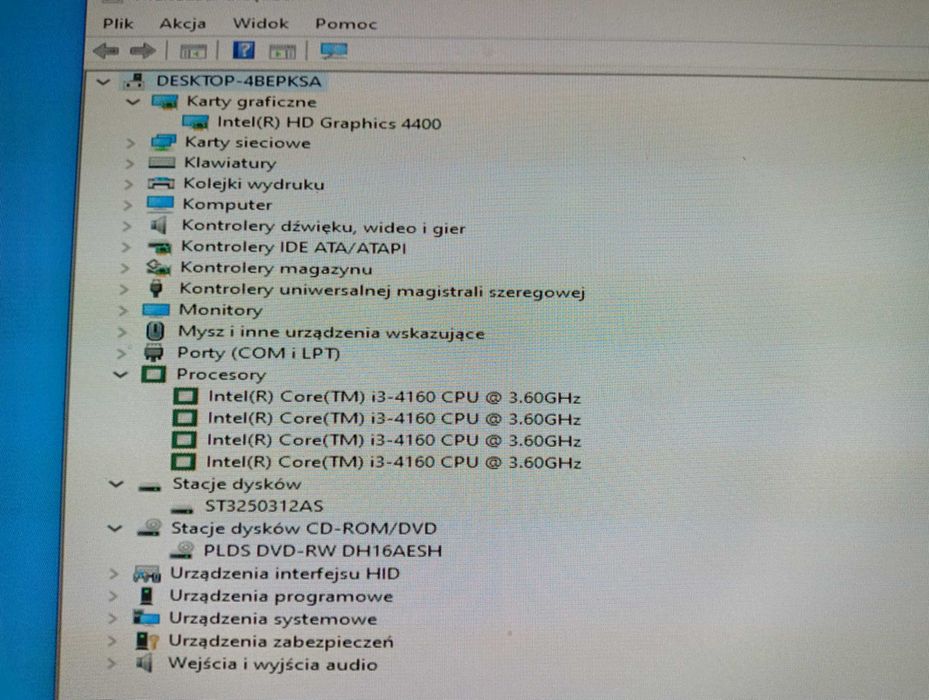
Task: Click the Karty sieciowe network icon
Action: coord(163,142)
